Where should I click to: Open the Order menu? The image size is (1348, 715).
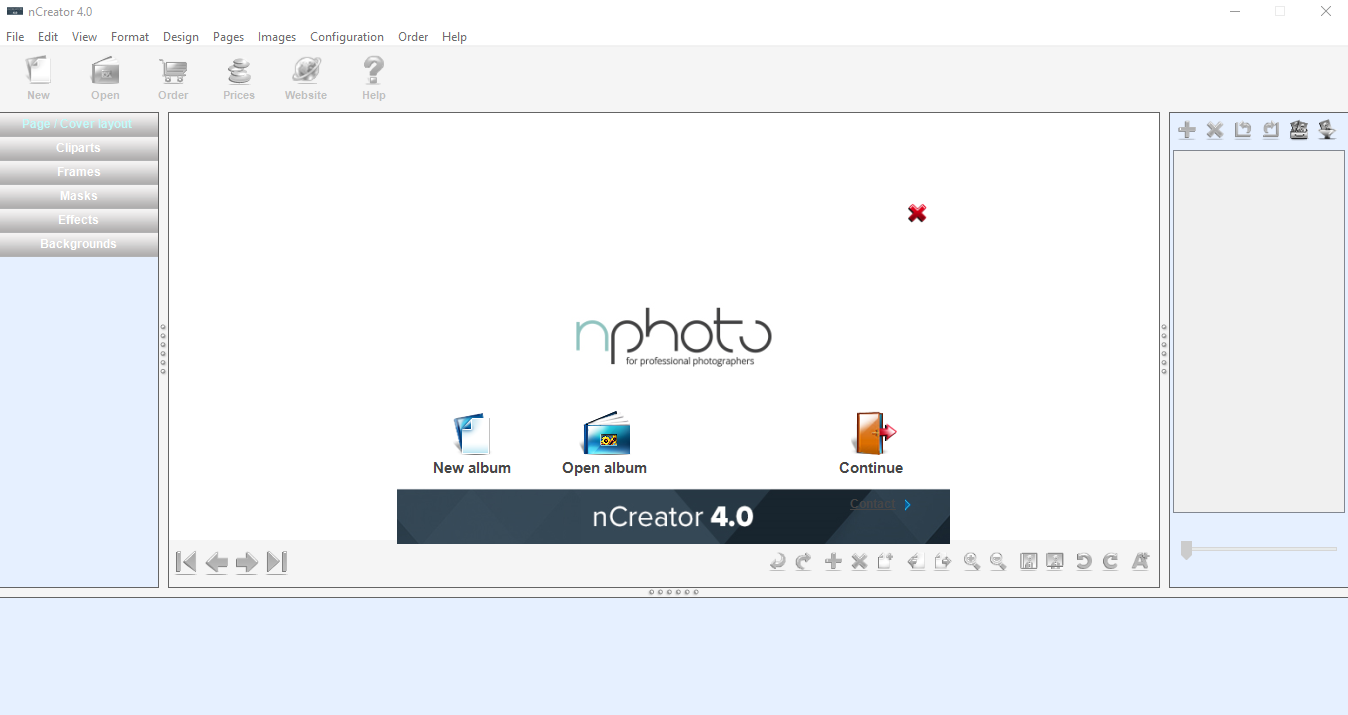[x=413, y=37]
